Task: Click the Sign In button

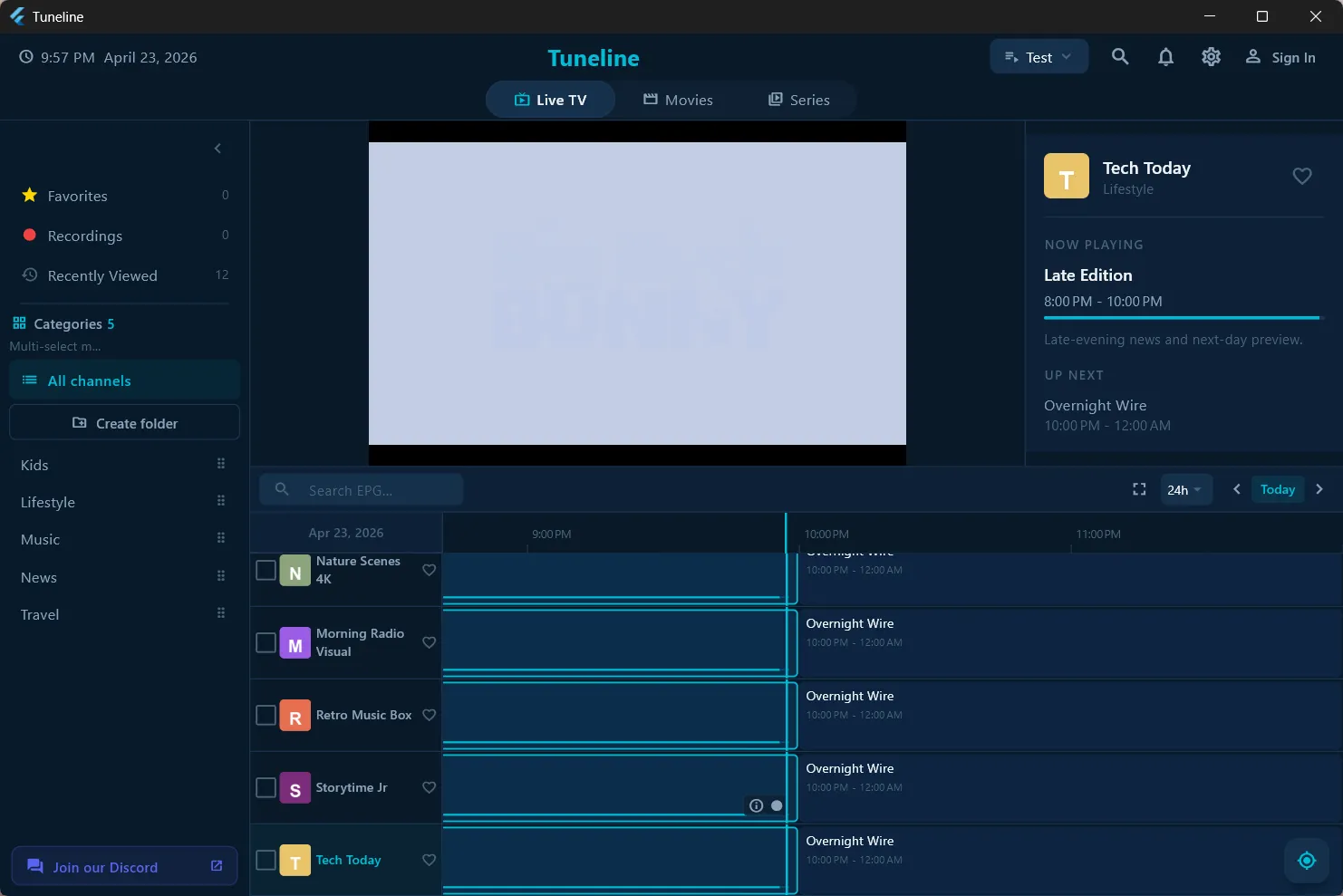Action: (x=1280, y=57)
